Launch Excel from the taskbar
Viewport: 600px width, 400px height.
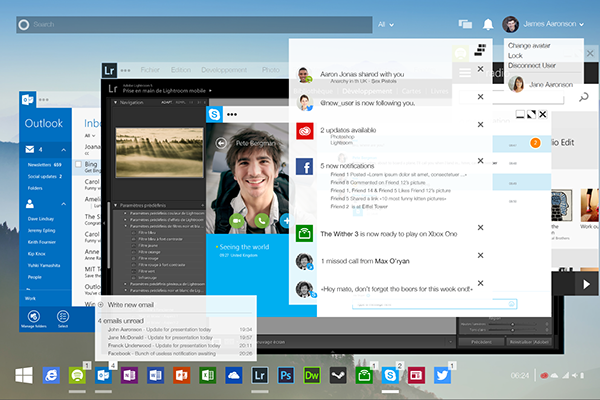[207, 375]
